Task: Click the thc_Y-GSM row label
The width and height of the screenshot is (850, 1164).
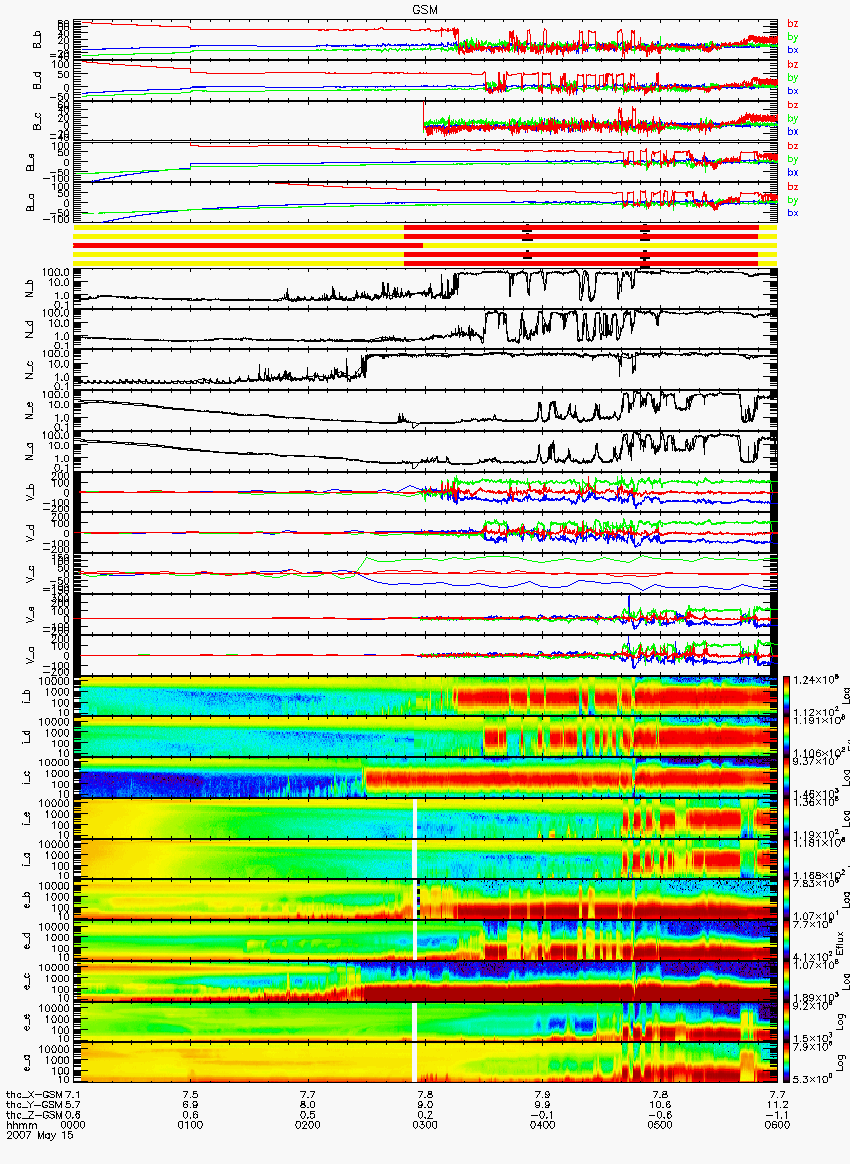Action: (x=34, y=1105)
